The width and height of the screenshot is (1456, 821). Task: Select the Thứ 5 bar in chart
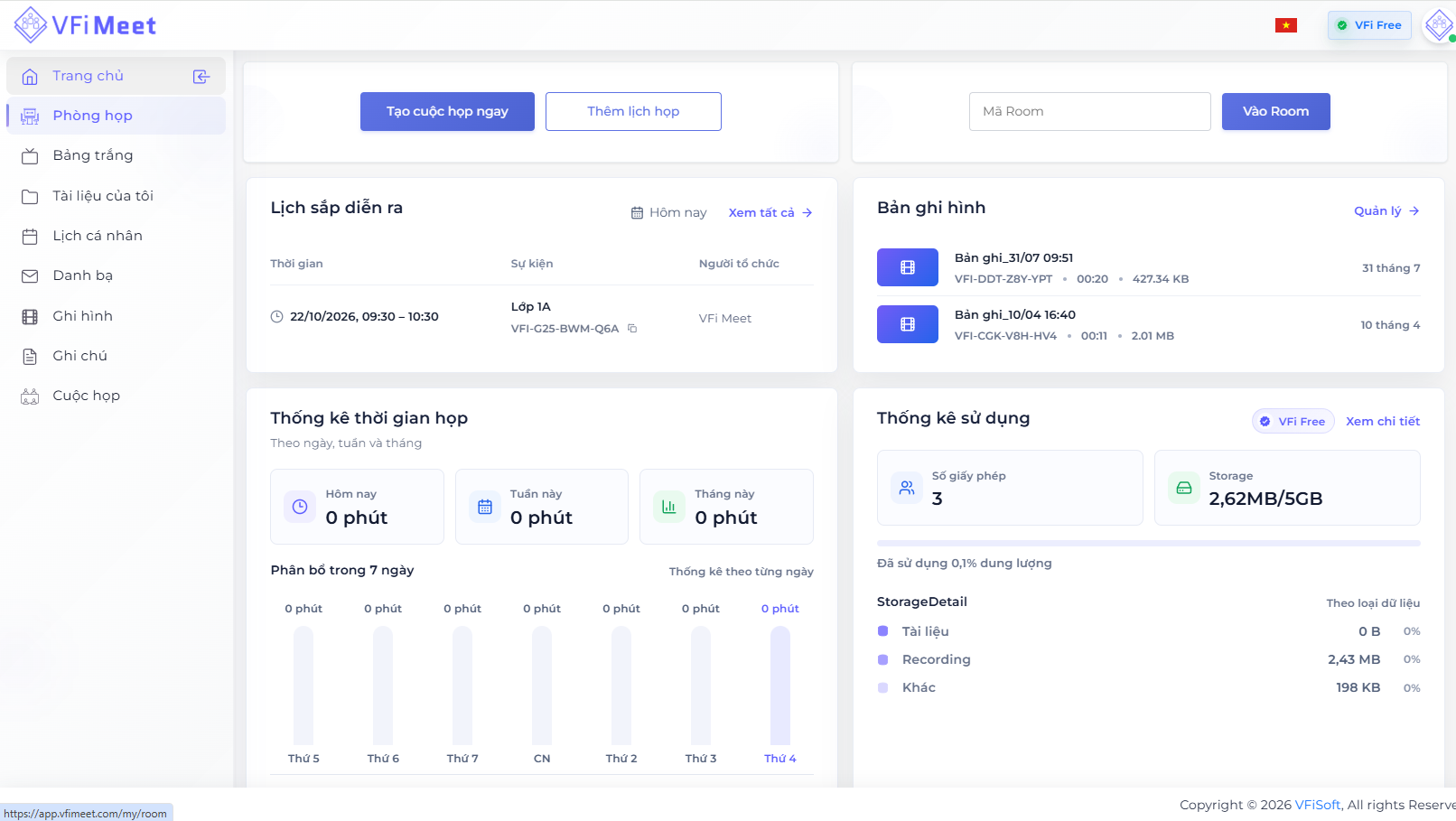(303, 686)
